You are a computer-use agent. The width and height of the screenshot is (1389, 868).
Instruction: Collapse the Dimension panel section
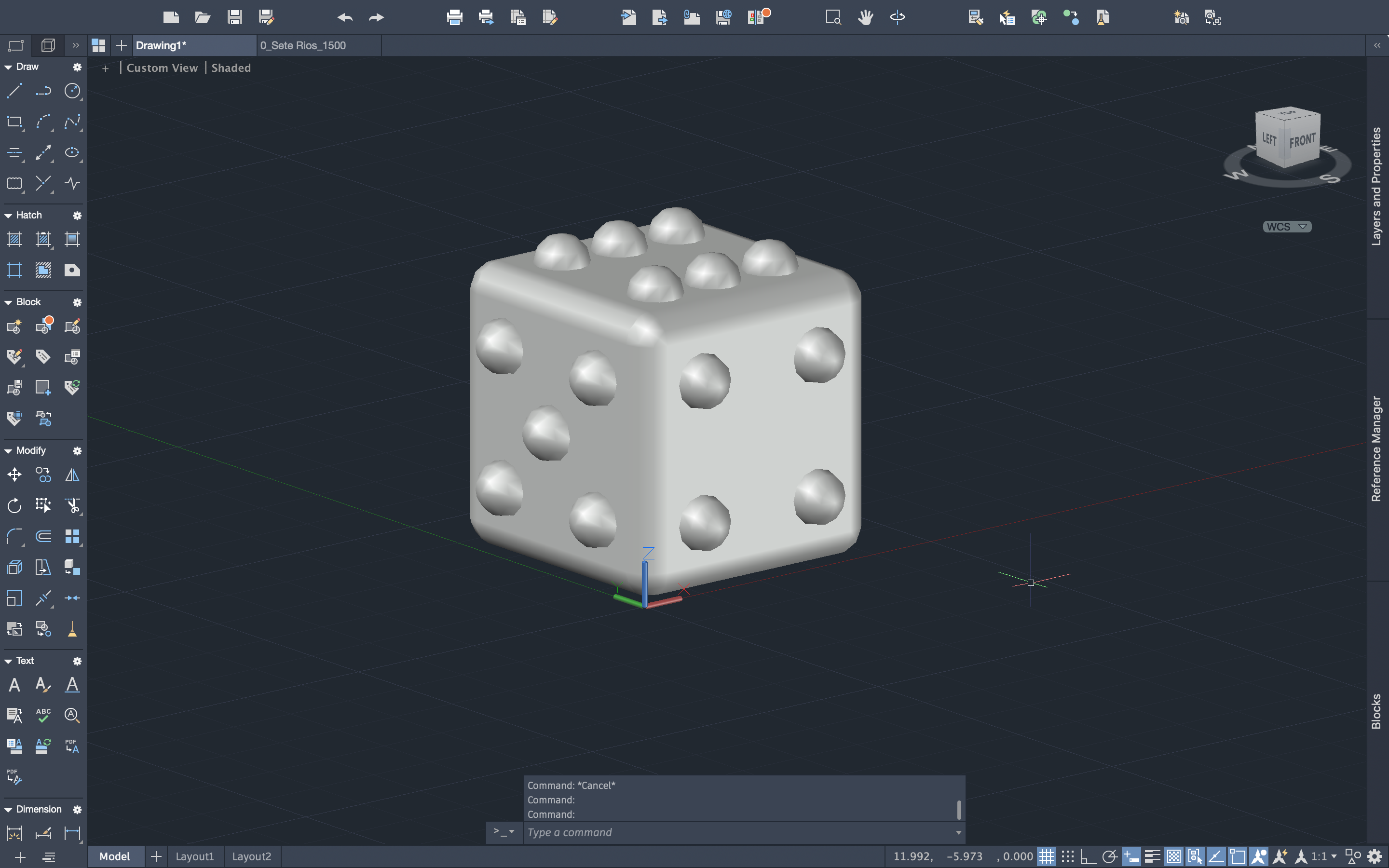[9, 810]
